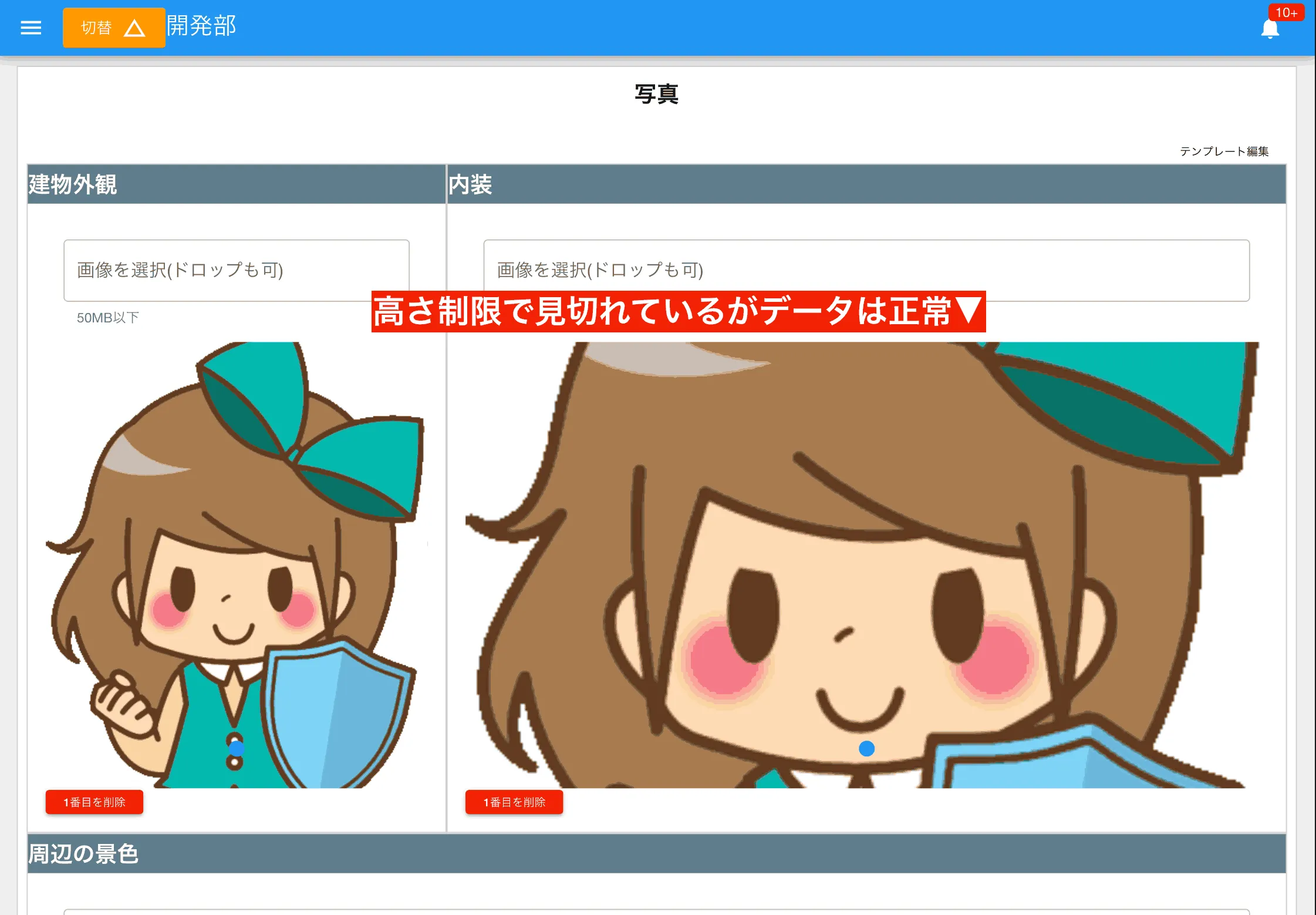Open the 10+ notification badge

[1287, 13]
